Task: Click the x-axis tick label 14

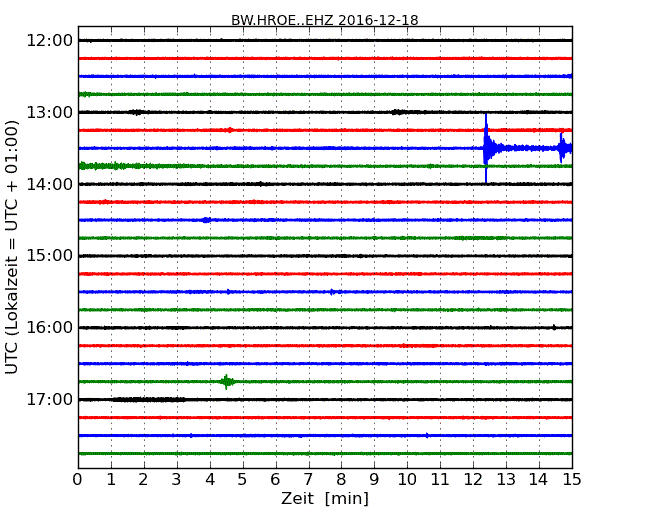Action: [x=538, y=480]
